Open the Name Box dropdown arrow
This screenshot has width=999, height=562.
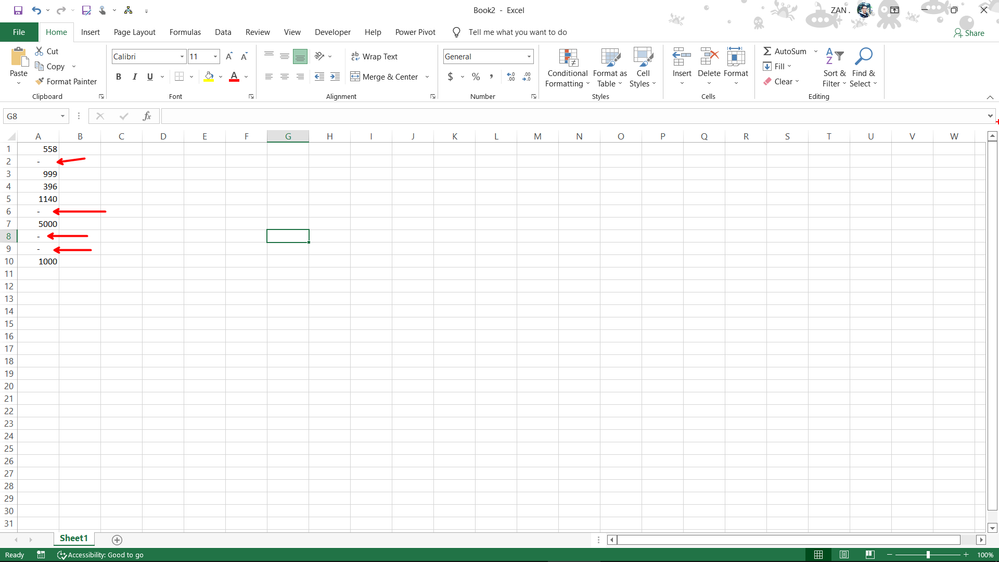tap(62, 116)
